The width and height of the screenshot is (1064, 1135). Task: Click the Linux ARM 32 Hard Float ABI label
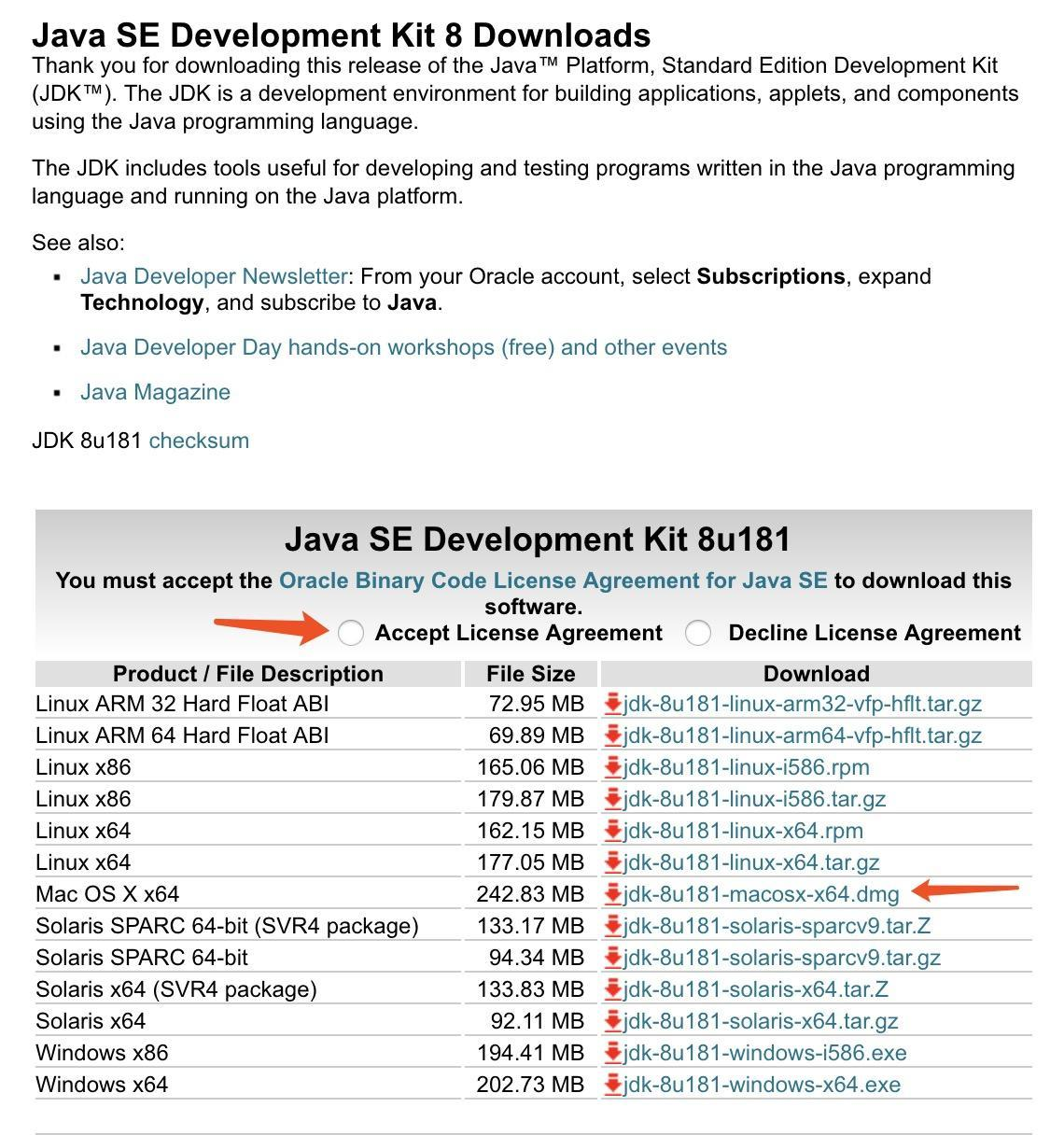point(182,704)
